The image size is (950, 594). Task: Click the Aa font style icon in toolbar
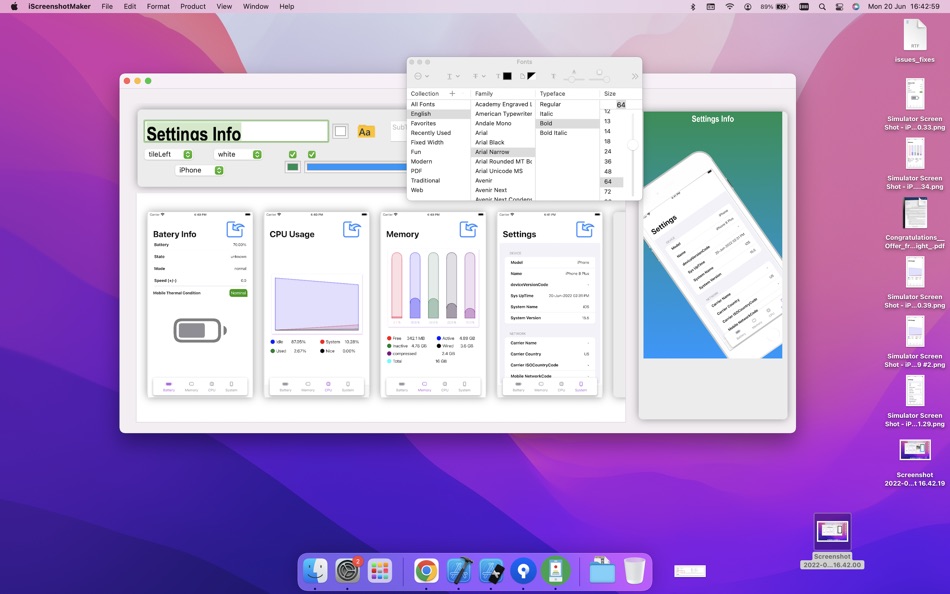tap(364, 130)
